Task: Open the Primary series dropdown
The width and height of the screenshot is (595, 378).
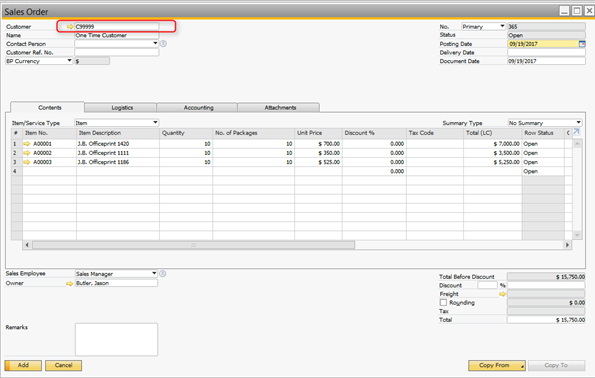Action: click(502, 26)
